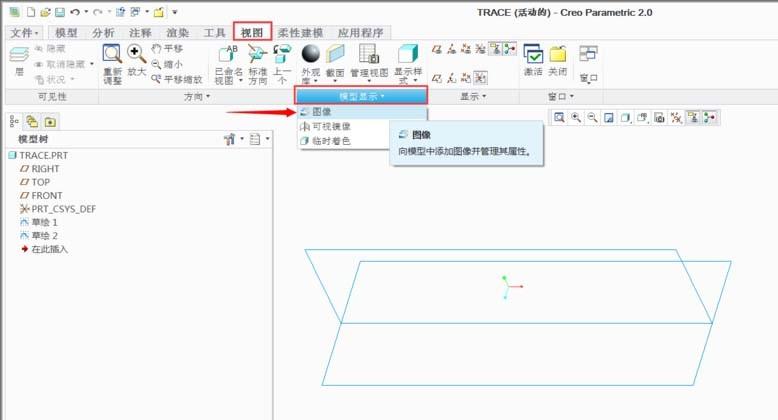
Task: Open the 柔性建模 (Flexible Modeling) tab
Action: [291, 32]
